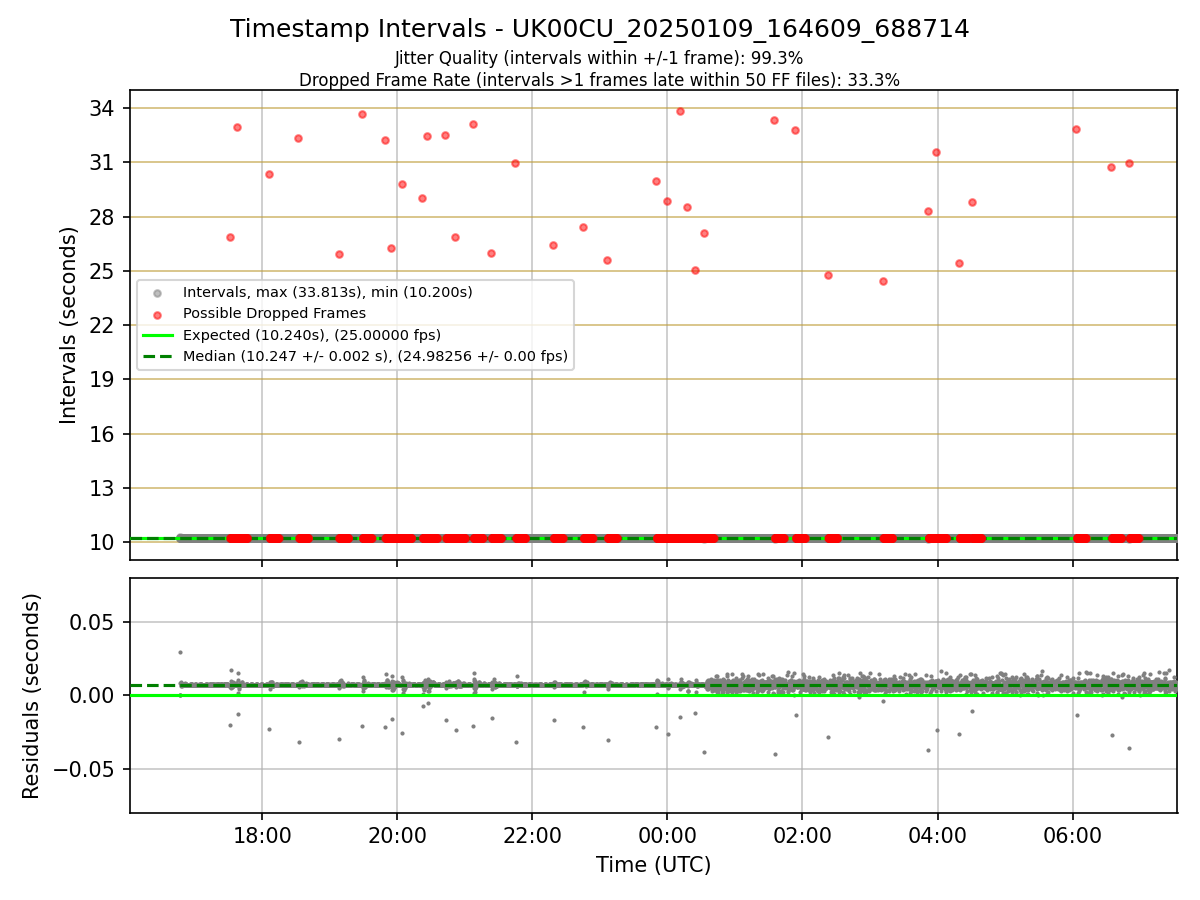The height and width of the screenshot is (900, 1200).
Task: Click the first gray residual point near 0.03
Action: point(180,652)
